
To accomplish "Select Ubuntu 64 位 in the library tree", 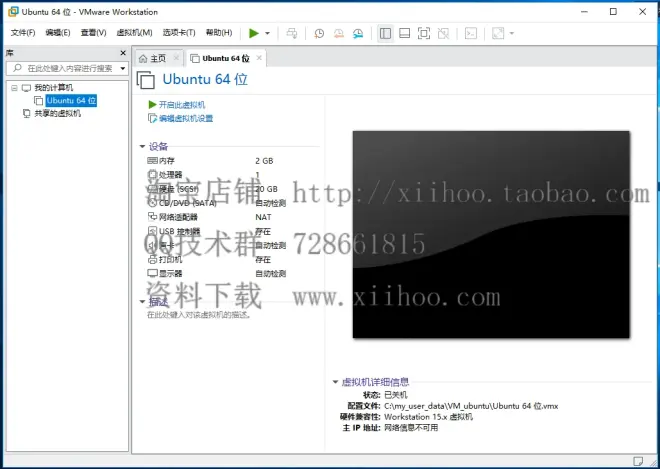I will click(71, 101).
